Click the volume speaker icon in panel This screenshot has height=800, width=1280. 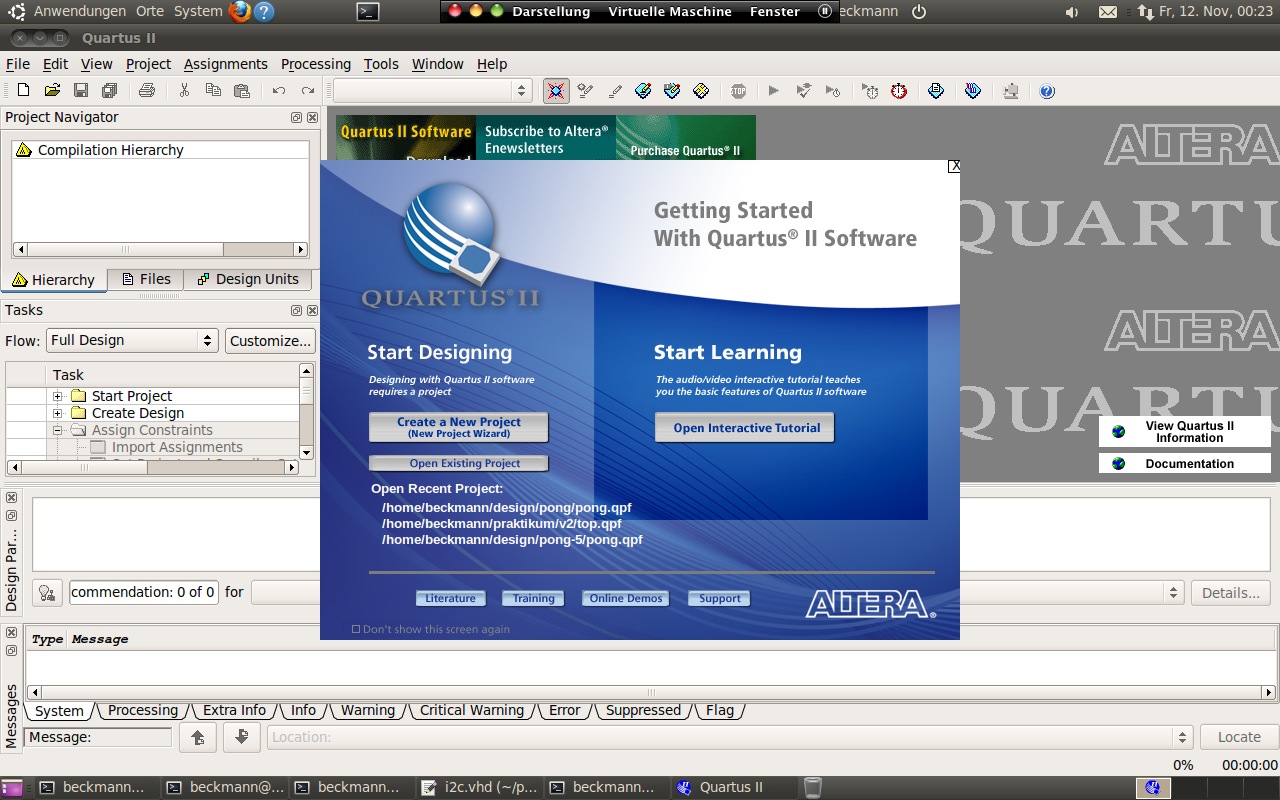[1073, 12]
